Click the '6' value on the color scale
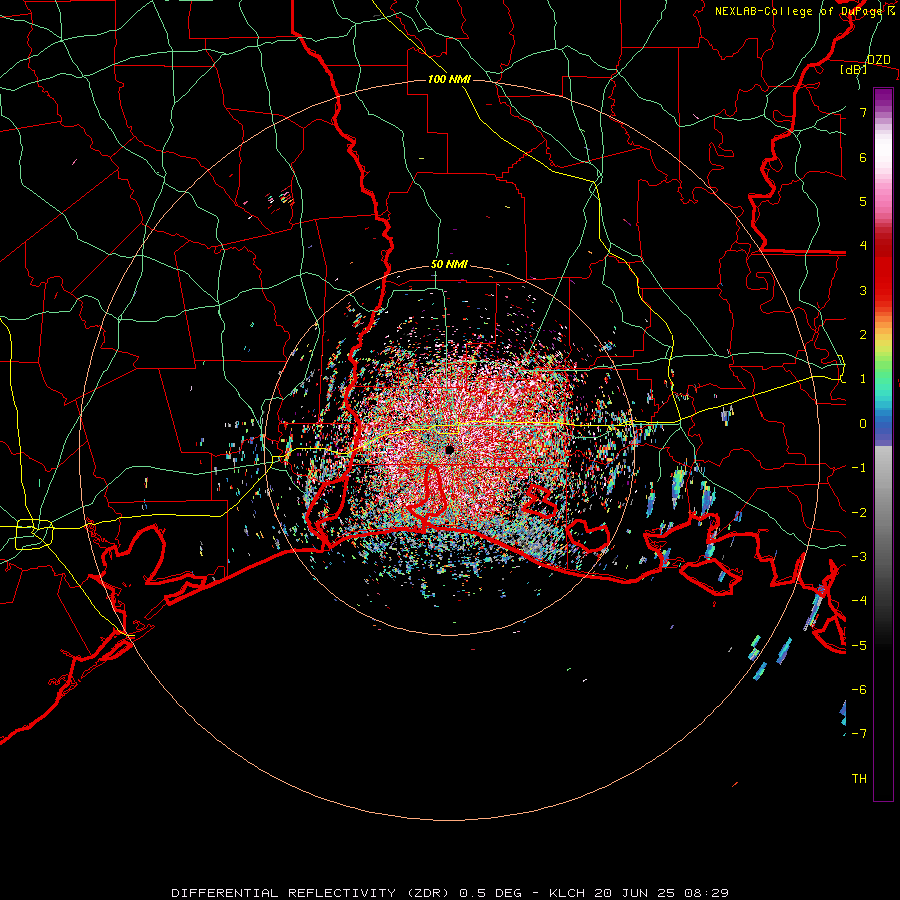This screenshot has width=900, height=900. point(863,157)
